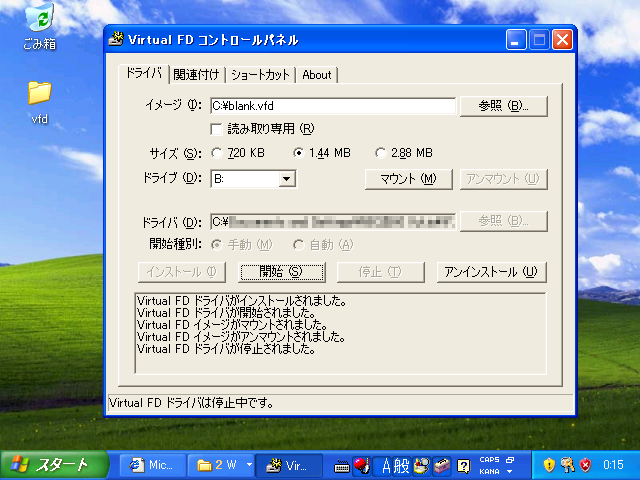This screenshot has width=640, height=480.
Task: Open the IME Pad icon in language bar
Action: [421, 465]
